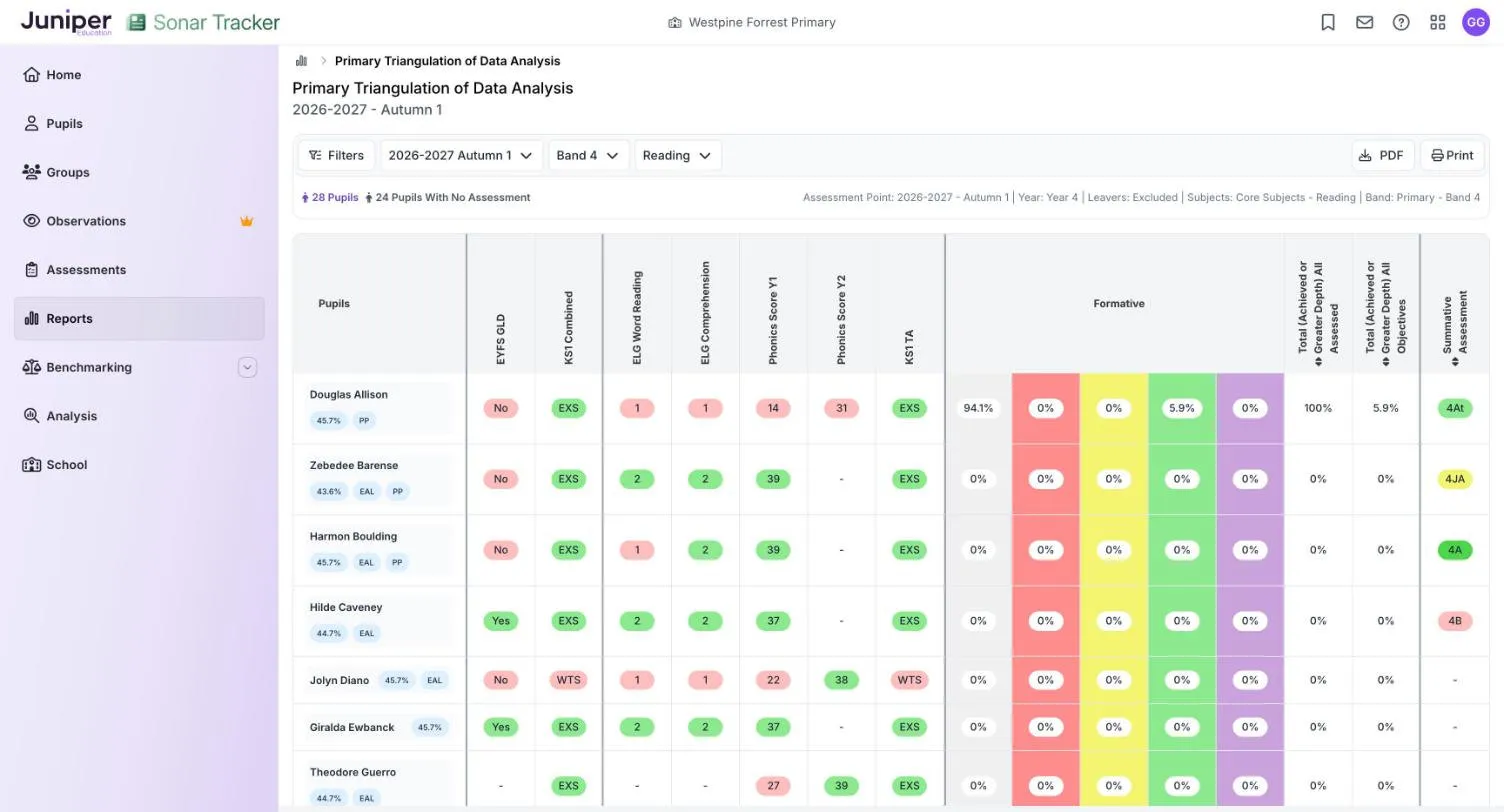Click the Sonar Tracker logo
The width and height of the screenshot is (1504, 812).
pos(204,22)
